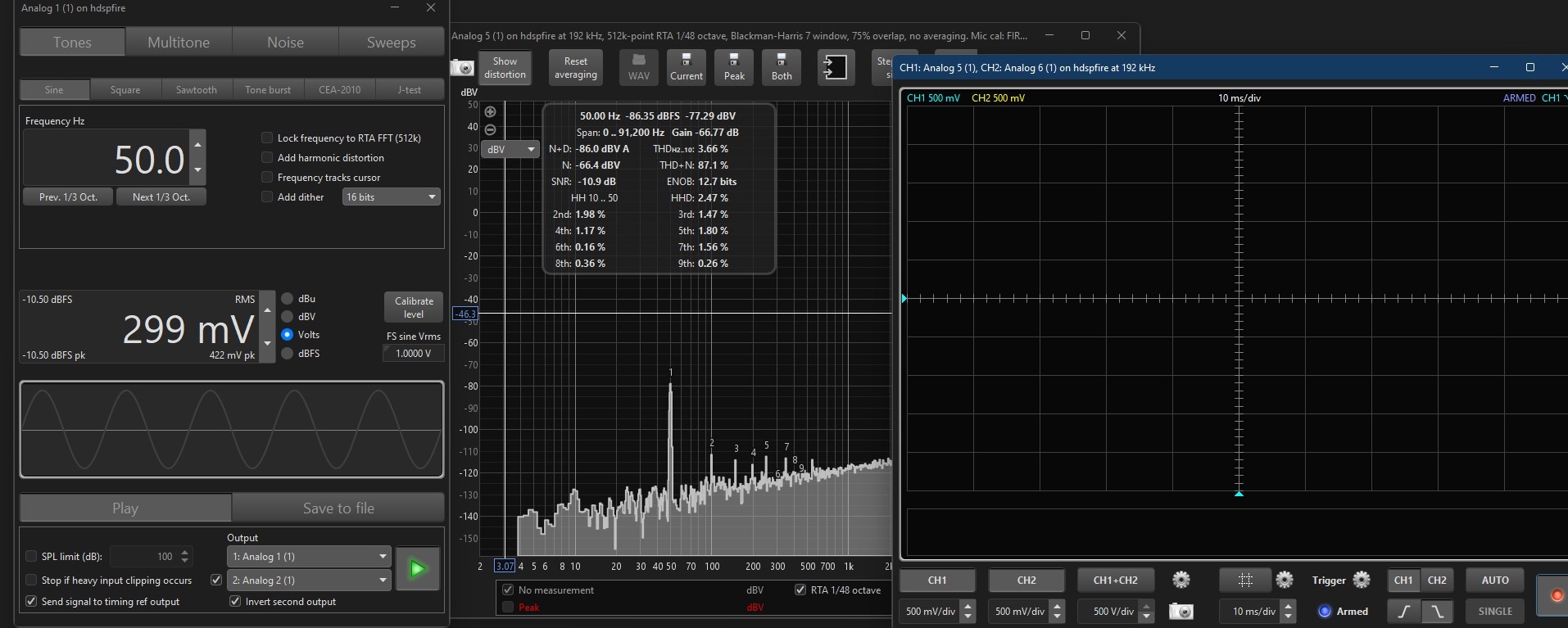Increase the frequency with the up arrow

pyautogui.click(x=197, y=144)
